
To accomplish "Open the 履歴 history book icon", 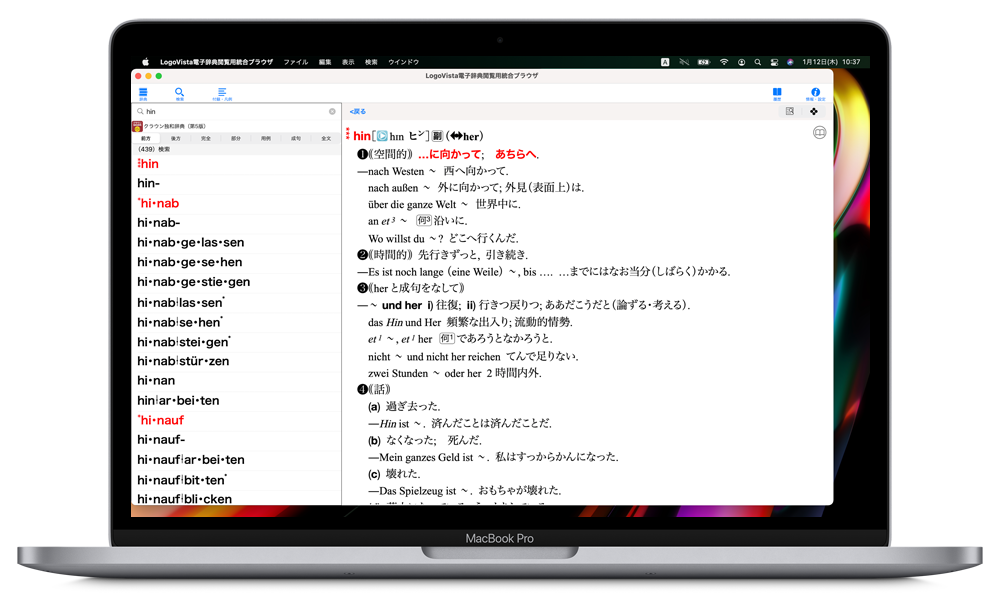I will click(777, 93).
